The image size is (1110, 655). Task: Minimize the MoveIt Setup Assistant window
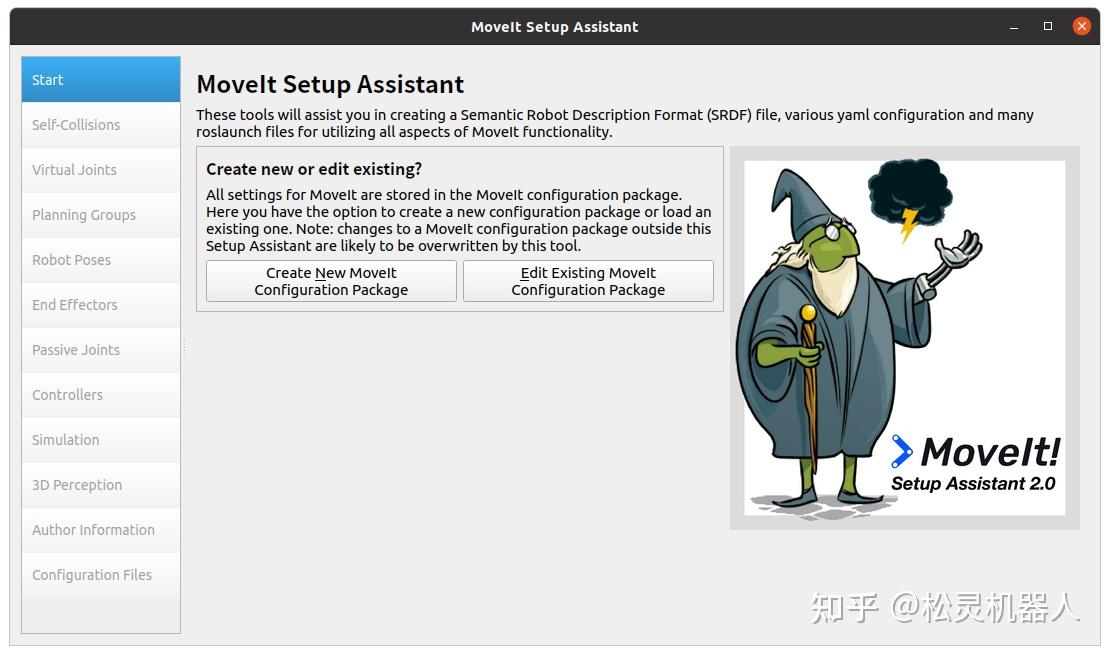tap(1014, 27)
